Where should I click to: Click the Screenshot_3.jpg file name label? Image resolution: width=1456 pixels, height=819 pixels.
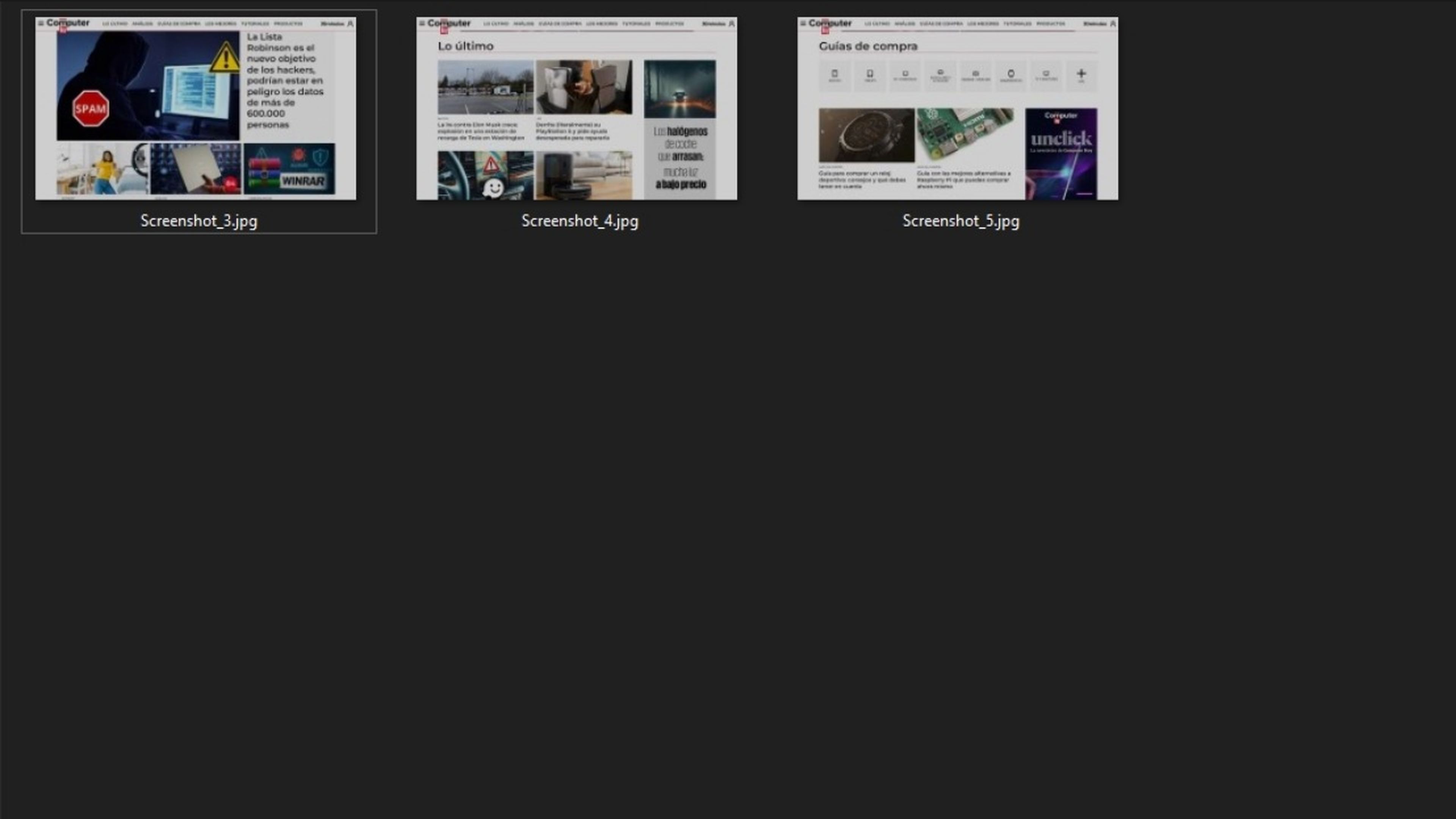pyautogui.click(x=199, y=221)
